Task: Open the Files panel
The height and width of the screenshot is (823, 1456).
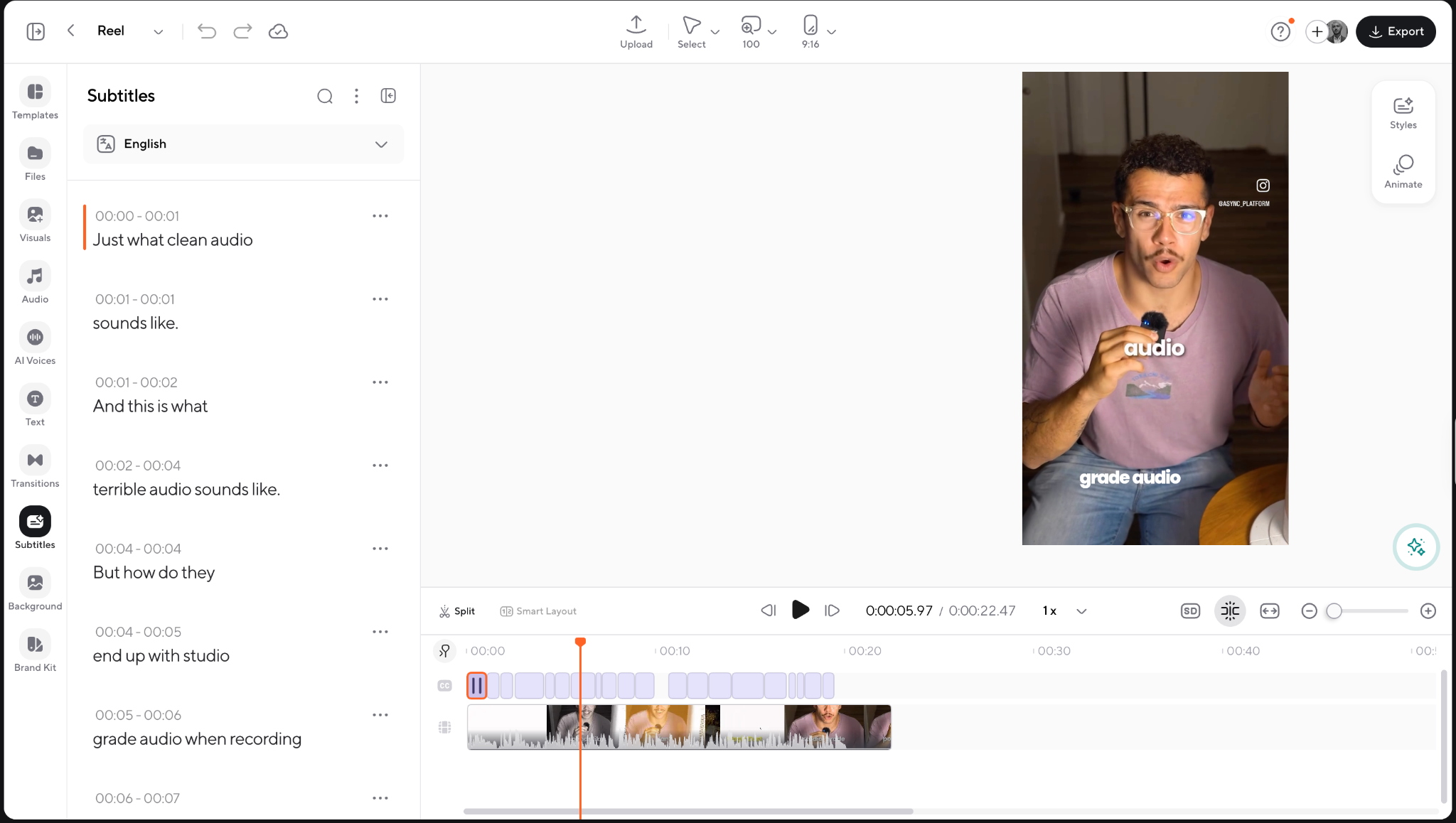Action: tap(35, 161)
